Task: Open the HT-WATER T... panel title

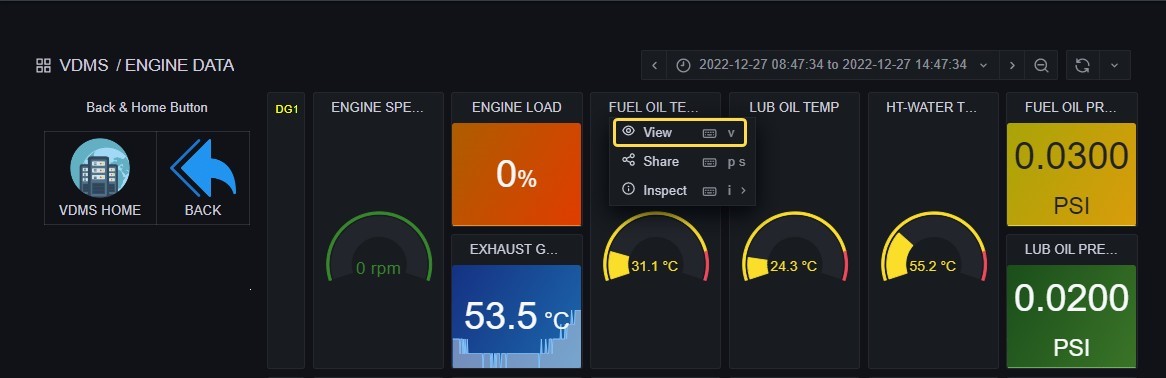Action: coord(932,107)
